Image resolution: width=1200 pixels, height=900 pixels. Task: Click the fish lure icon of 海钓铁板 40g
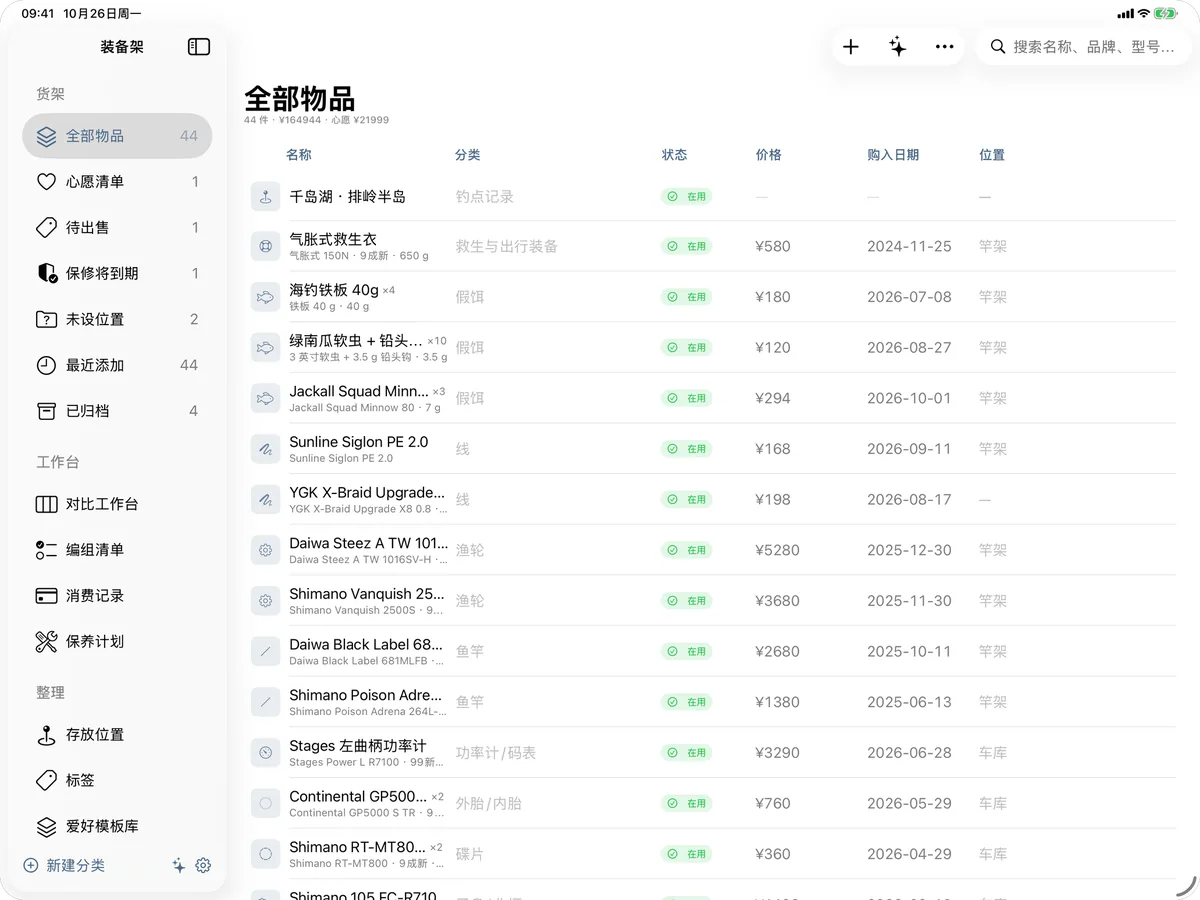(x=265, y=297)
